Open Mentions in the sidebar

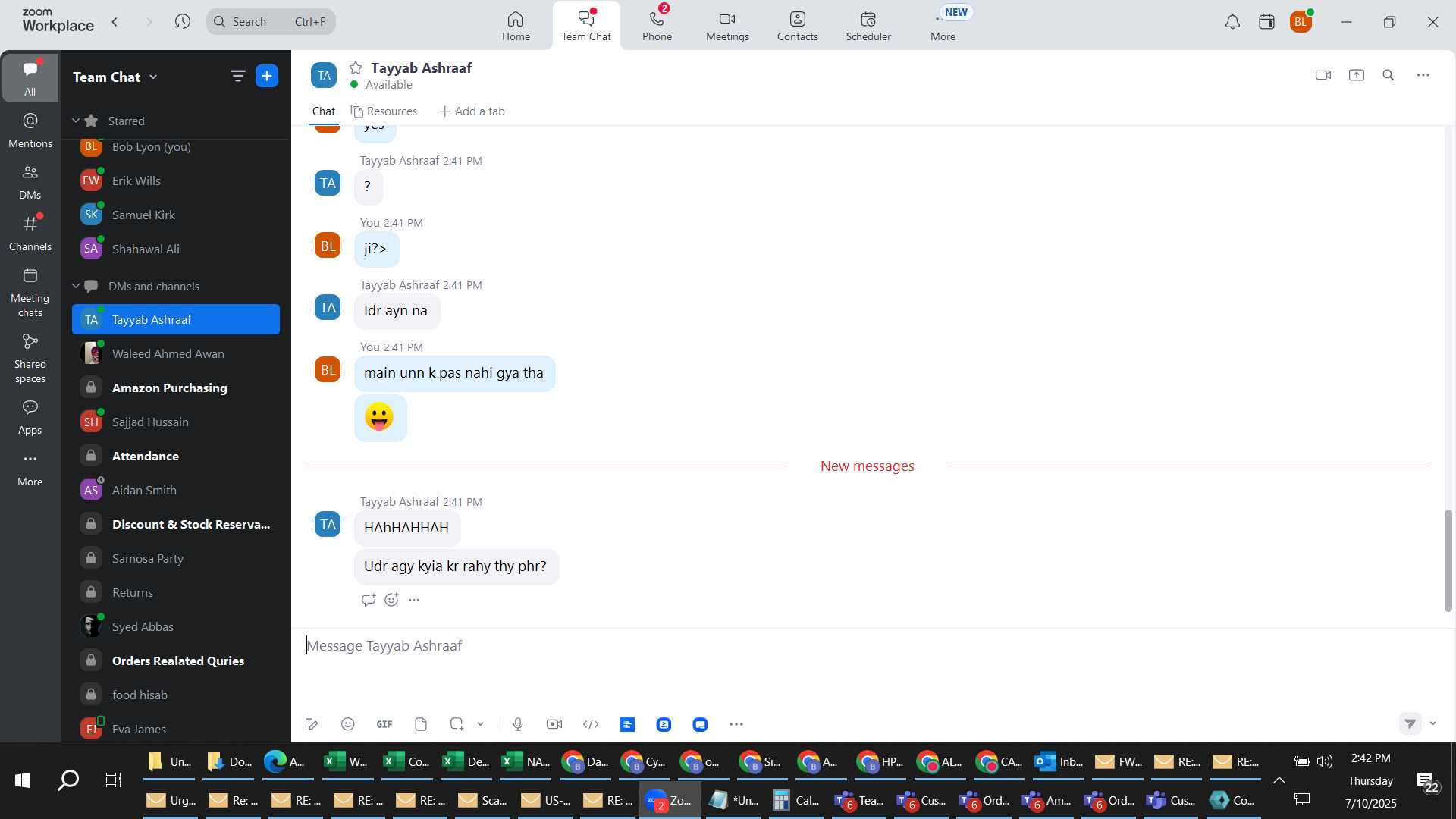tap(30, 130)
